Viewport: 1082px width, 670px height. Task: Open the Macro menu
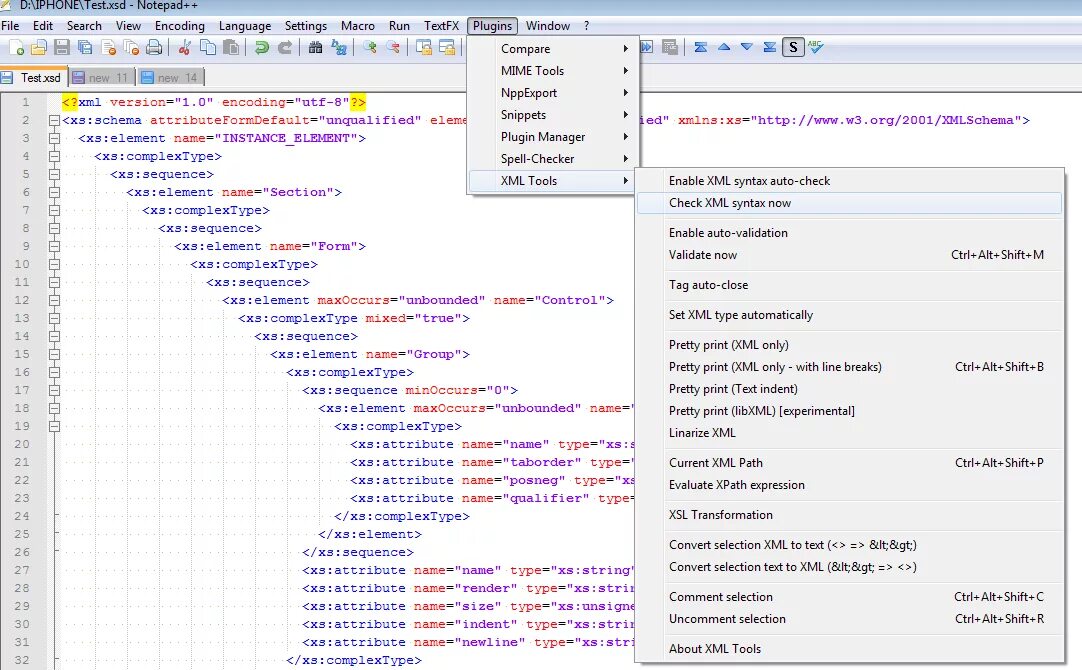[357, 26]
